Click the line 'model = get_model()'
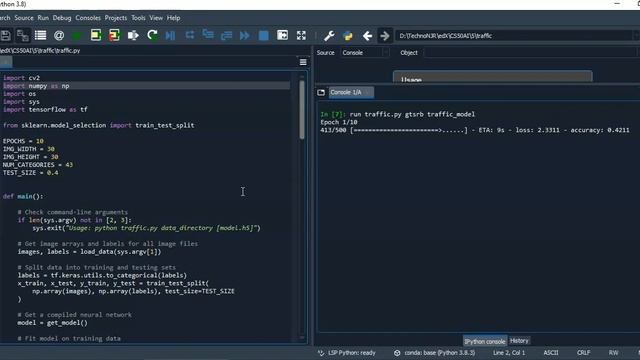 pyautogui.click(x=52, y=323)
